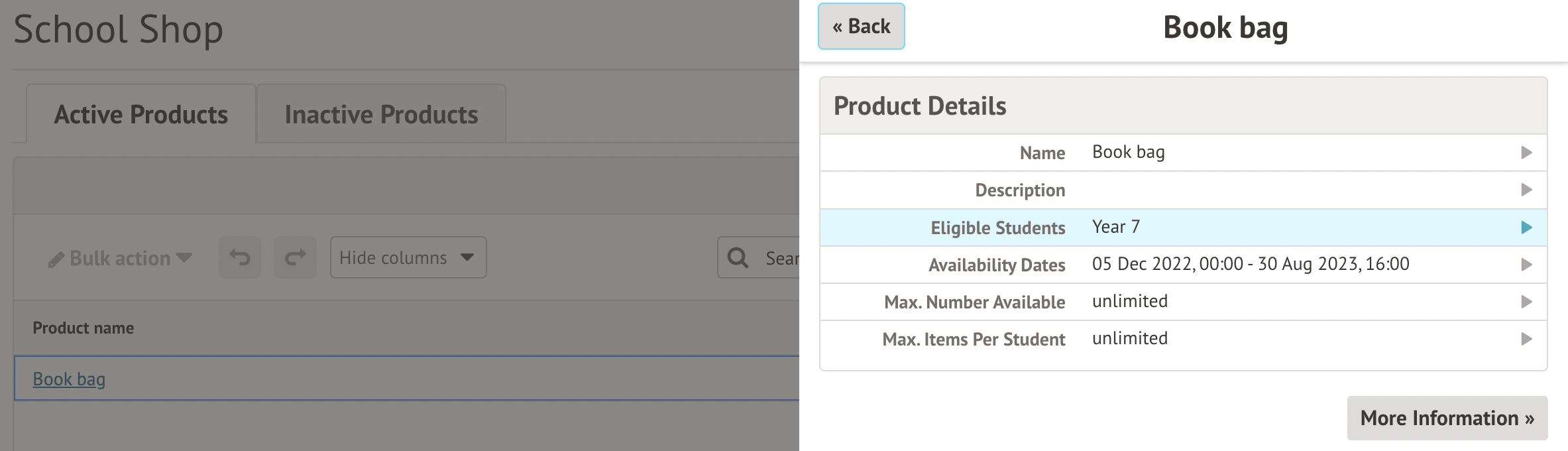This screenshot has height=451, width=1568.
Task: Click the Product name column header
Action: [84, 328]
